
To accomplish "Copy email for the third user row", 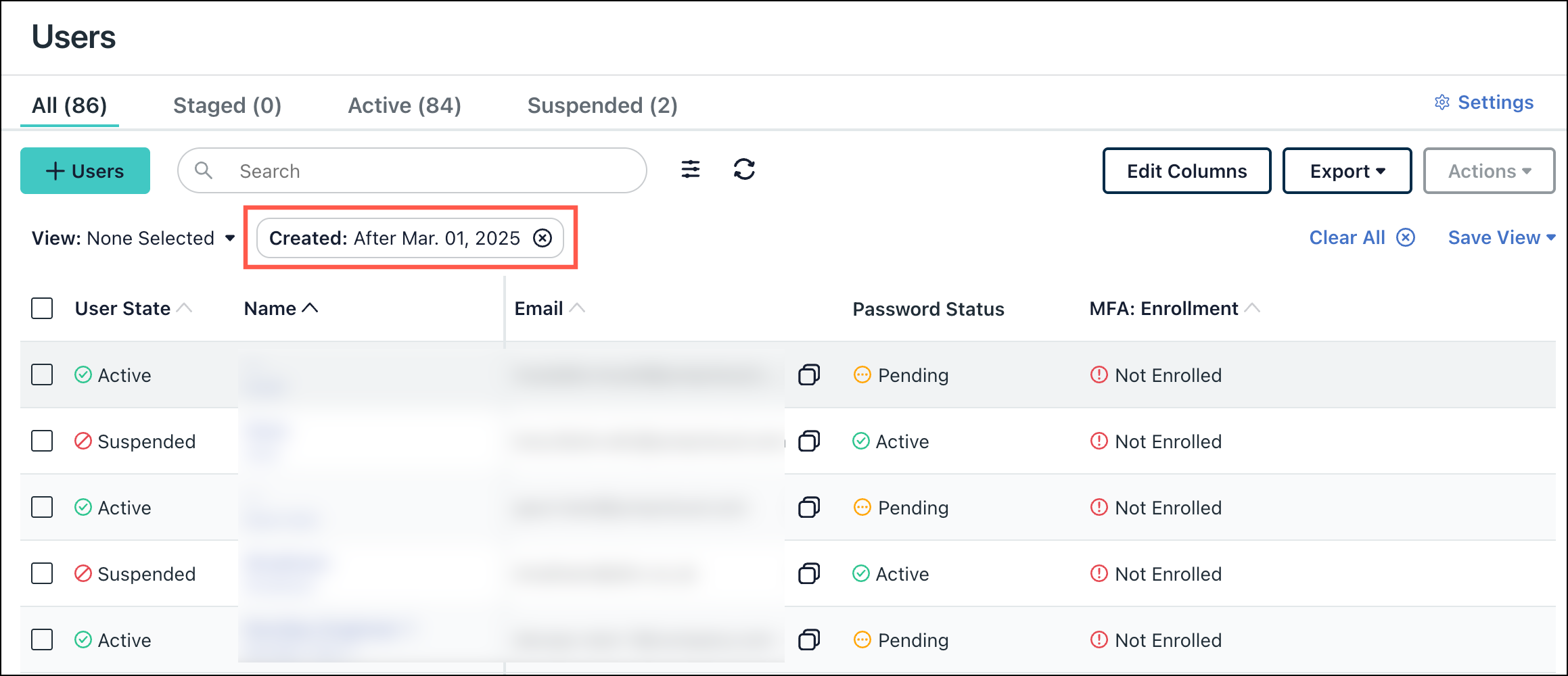I will coord(809,507).
